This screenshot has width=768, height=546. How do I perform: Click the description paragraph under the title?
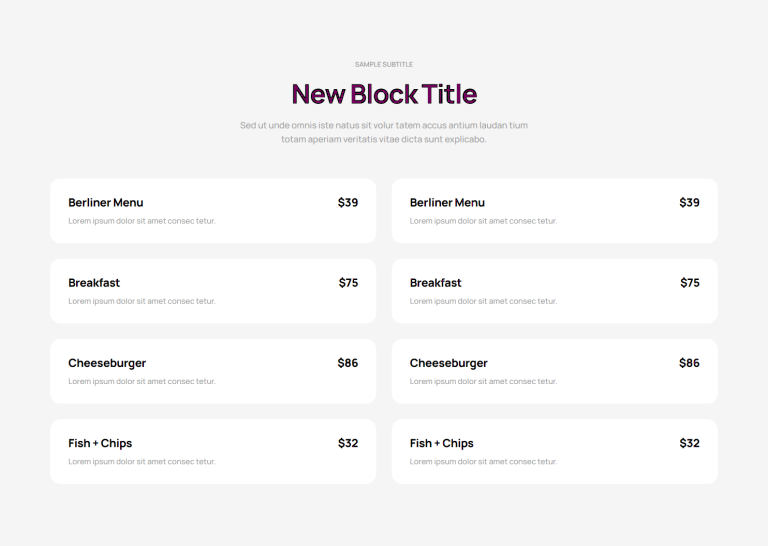[384, 132]
